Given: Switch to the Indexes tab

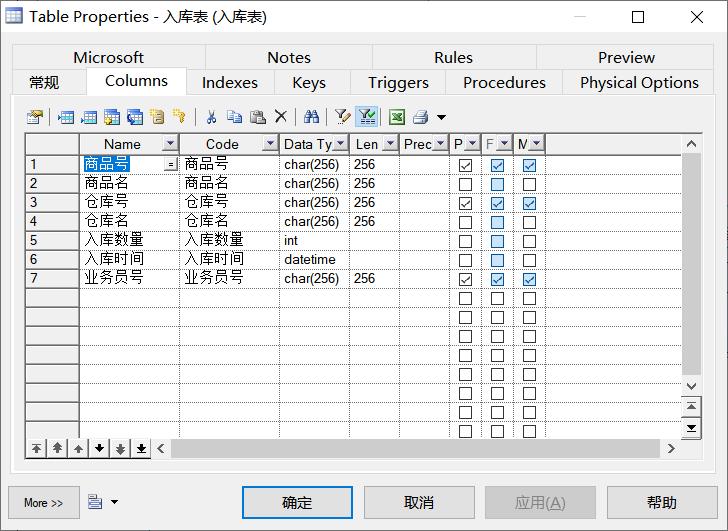Looking at the screenshot, I should point(230,83).
